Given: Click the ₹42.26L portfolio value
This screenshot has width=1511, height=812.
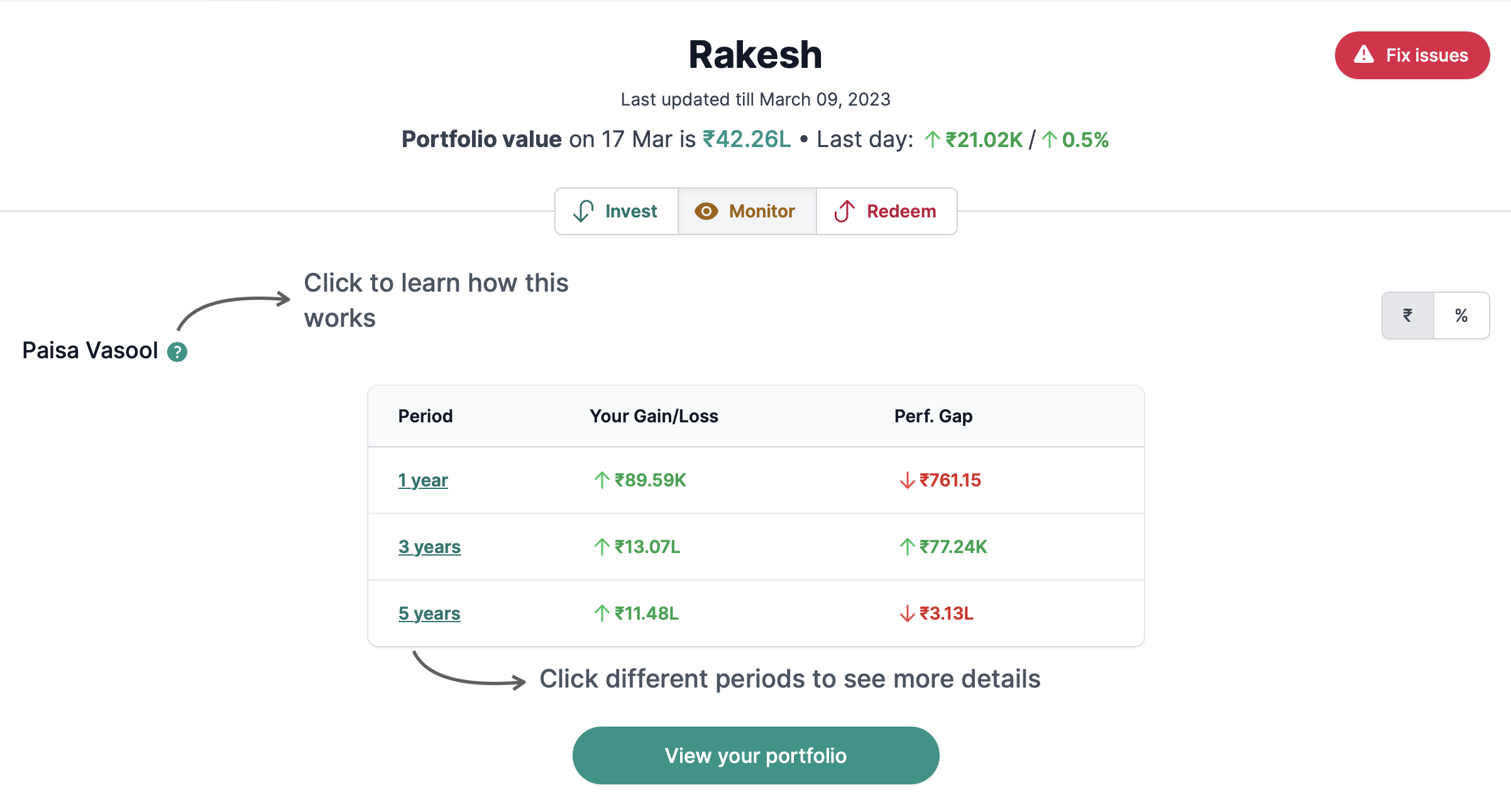Looking at the screenshot, I should 747,140.
